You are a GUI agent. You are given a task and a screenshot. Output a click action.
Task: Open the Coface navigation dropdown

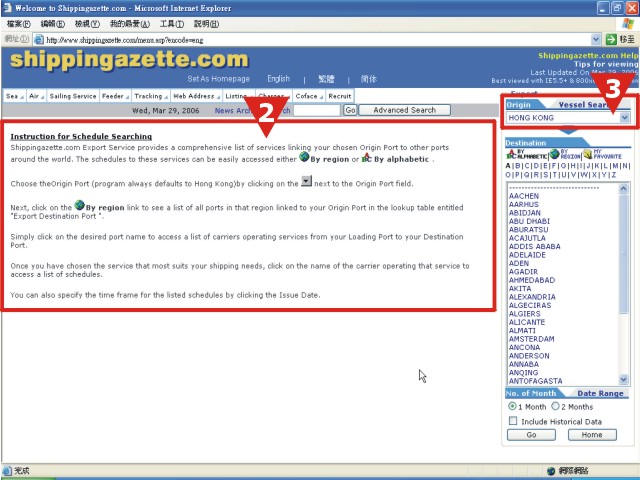click(x=309, y=96)
